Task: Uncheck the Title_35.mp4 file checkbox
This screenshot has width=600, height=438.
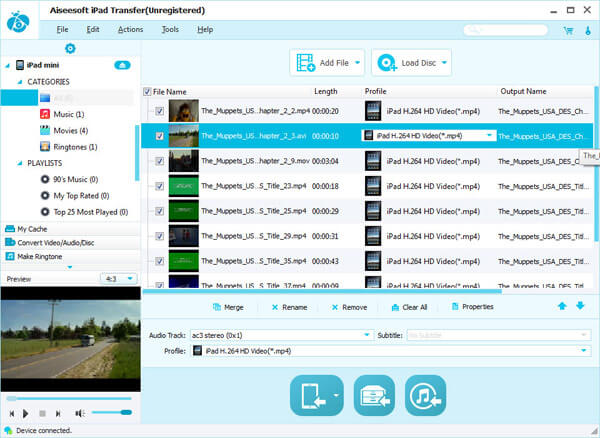Action: 160,261
